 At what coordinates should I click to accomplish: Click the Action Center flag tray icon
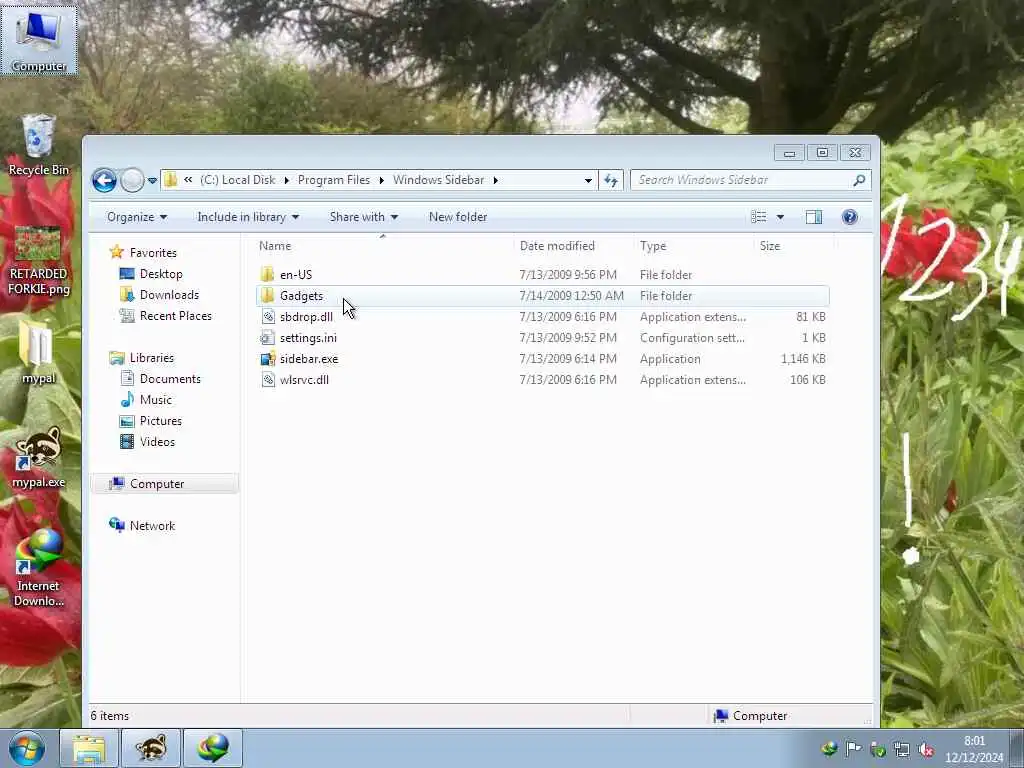click(x=854, y=749)
